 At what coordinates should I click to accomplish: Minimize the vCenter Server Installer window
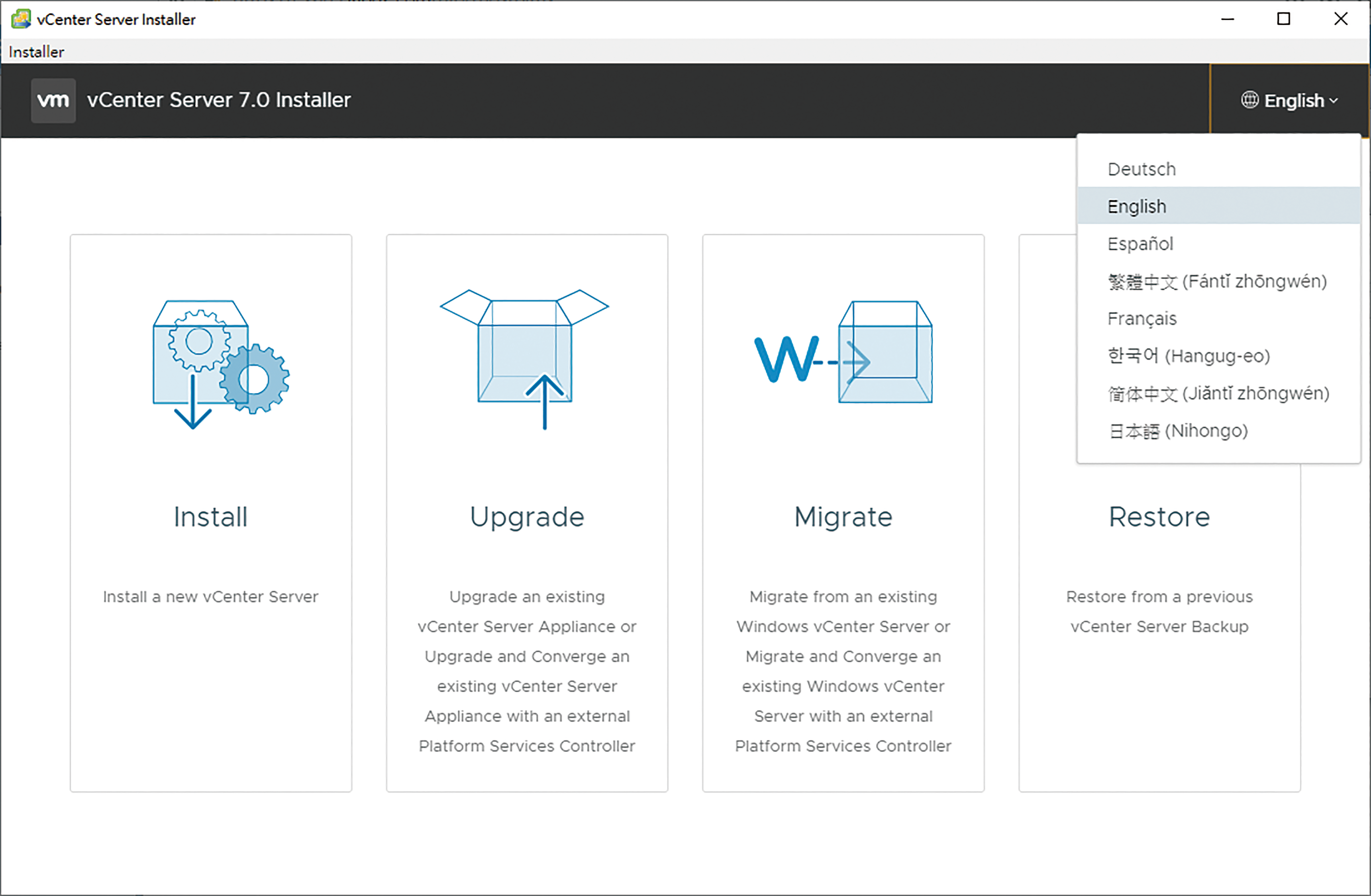pos(1228,19)
